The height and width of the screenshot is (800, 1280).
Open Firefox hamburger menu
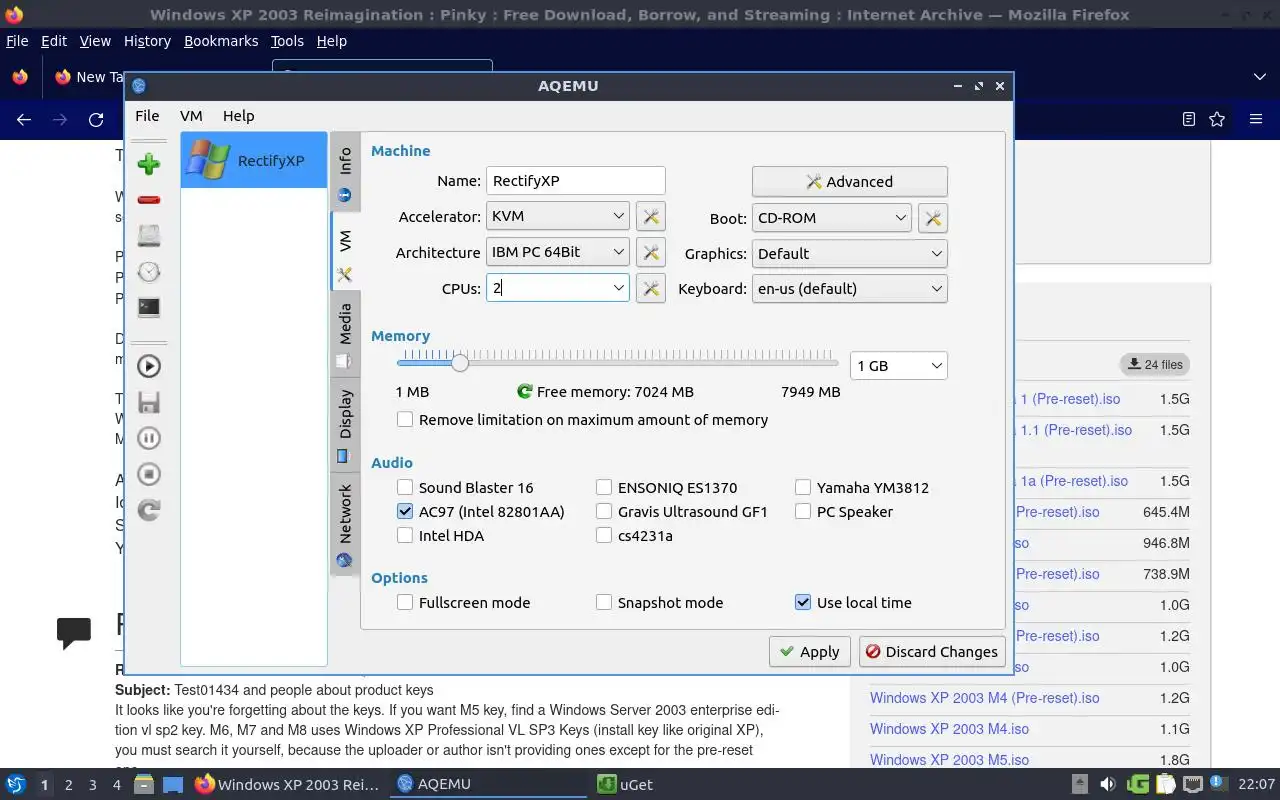(x=1256, y=119)
